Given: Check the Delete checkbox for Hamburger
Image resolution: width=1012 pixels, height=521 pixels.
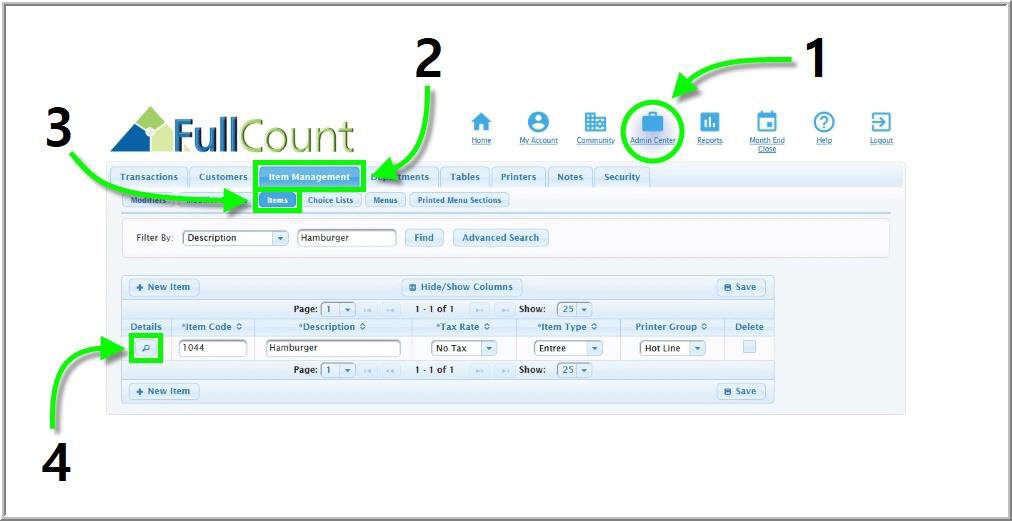Looking at the screenshot, I should tap(749, 347).
